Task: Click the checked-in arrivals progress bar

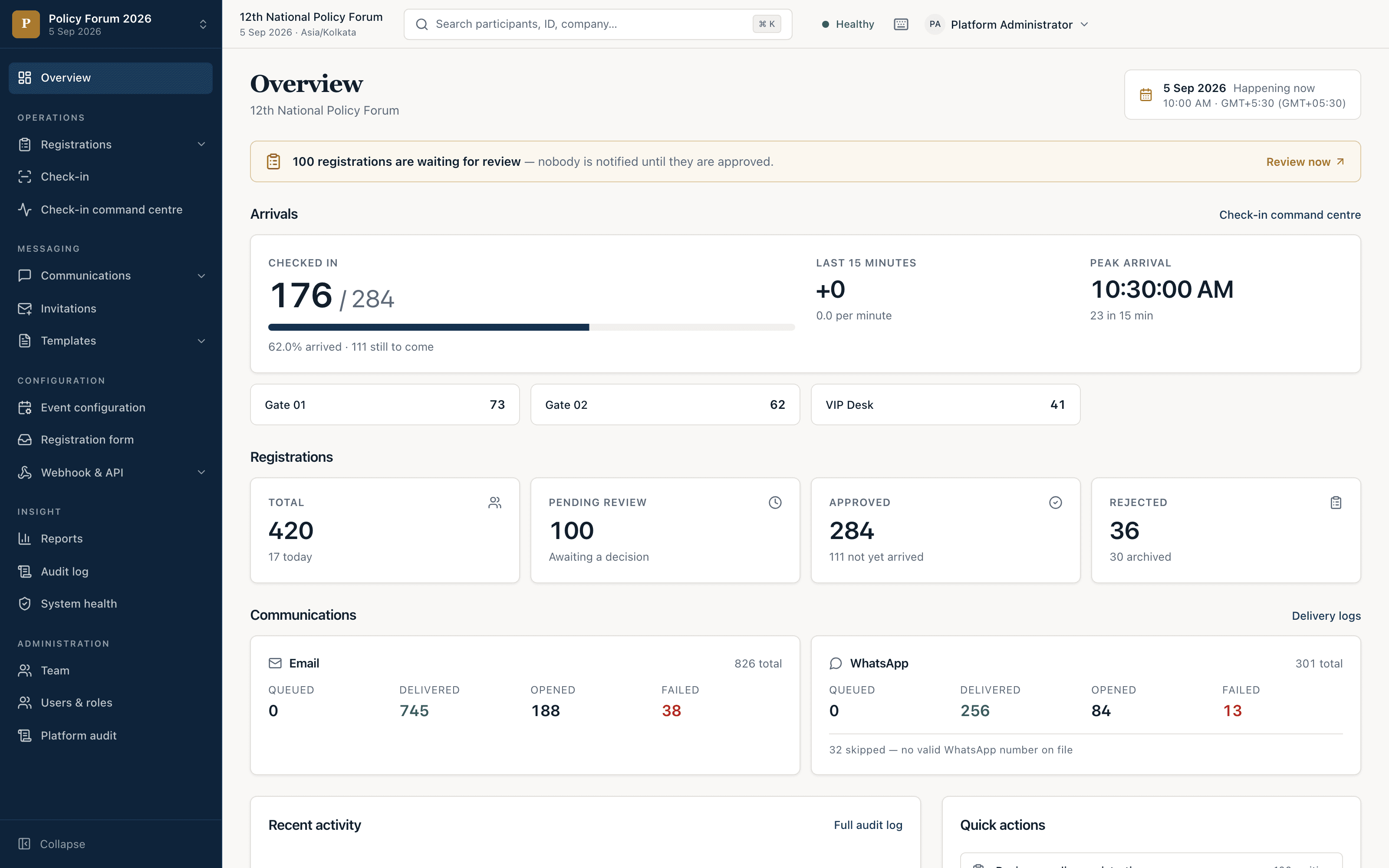Action: 531,327
